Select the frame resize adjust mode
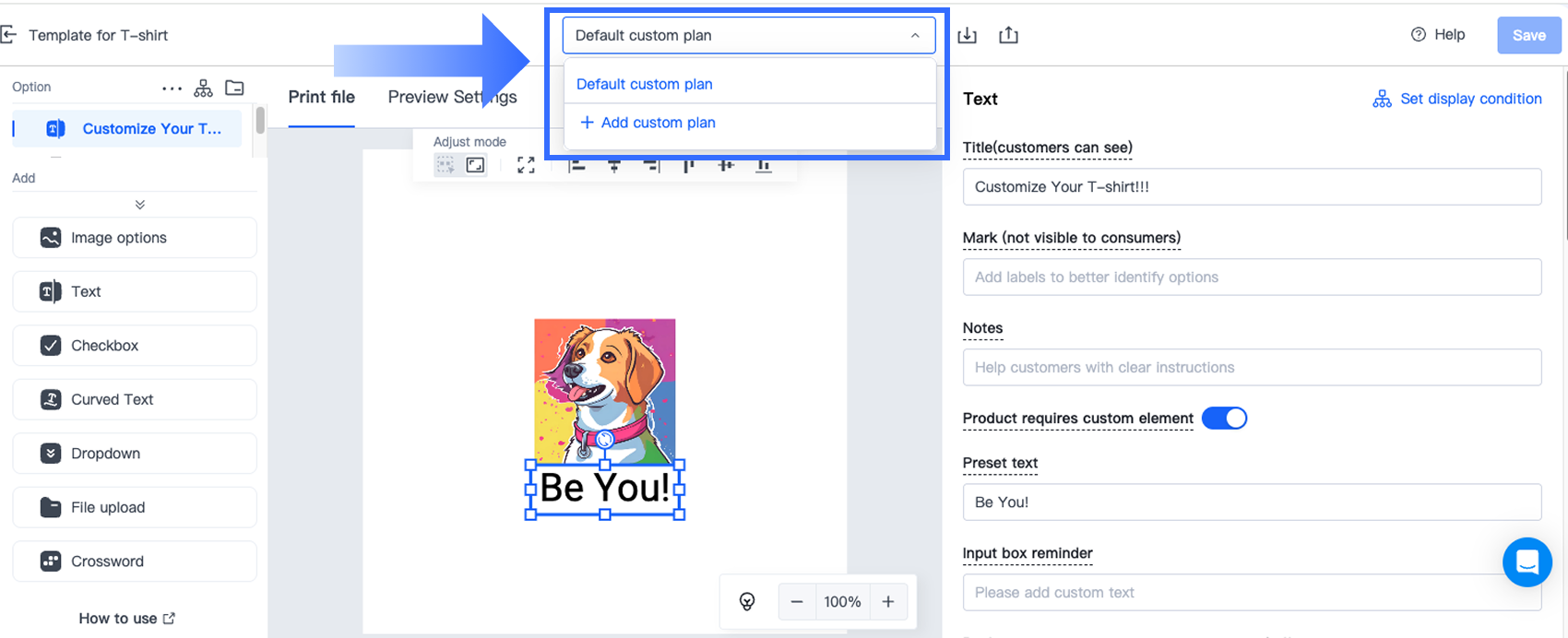The width and height of the screenshot is (1568, 638). coord(475,165)
